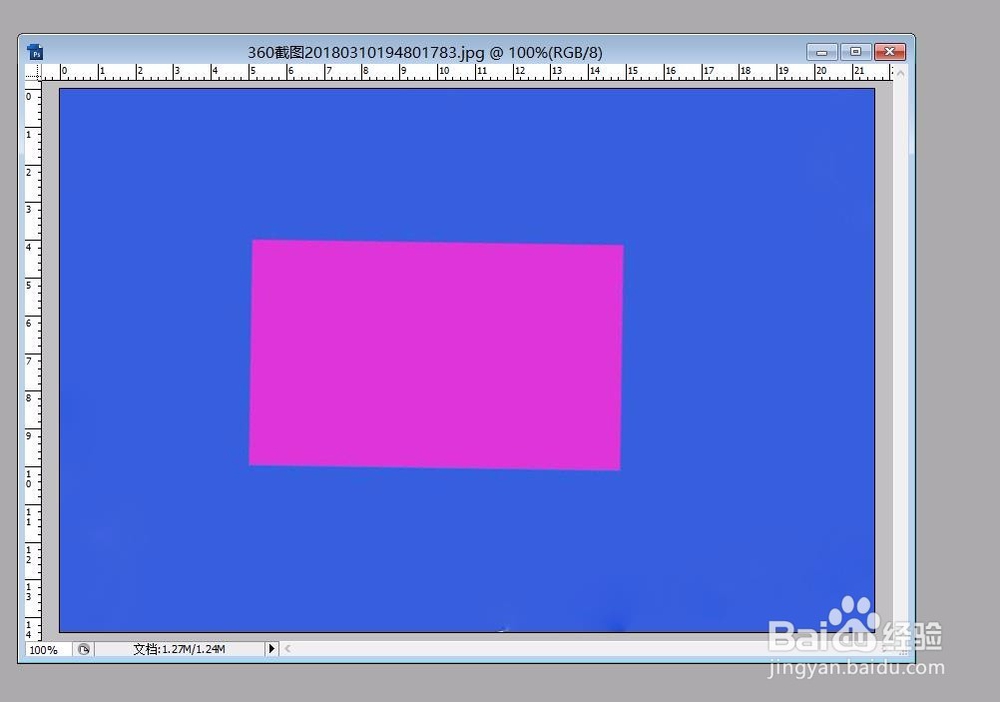Open the status bar info flyout arrow
Viewport: 1000px width, 702px height.
tap(272, 649)
